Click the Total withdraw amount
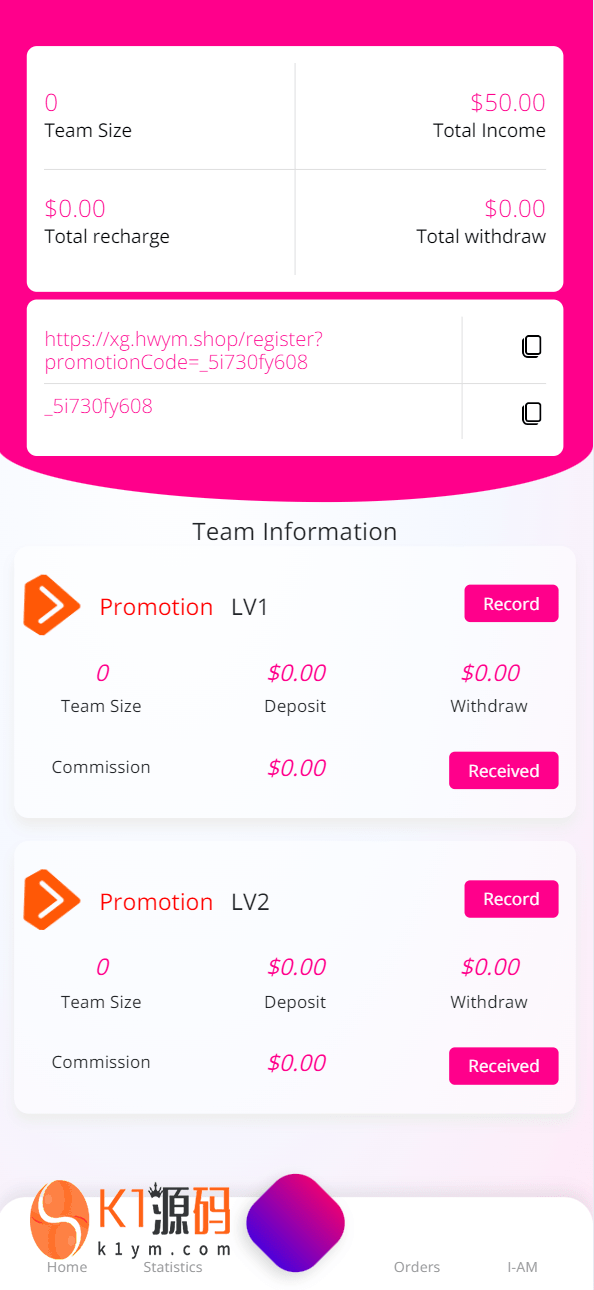Image resolution: width=594 pixels, height=1290 pixels. click(x=515, y=208)
